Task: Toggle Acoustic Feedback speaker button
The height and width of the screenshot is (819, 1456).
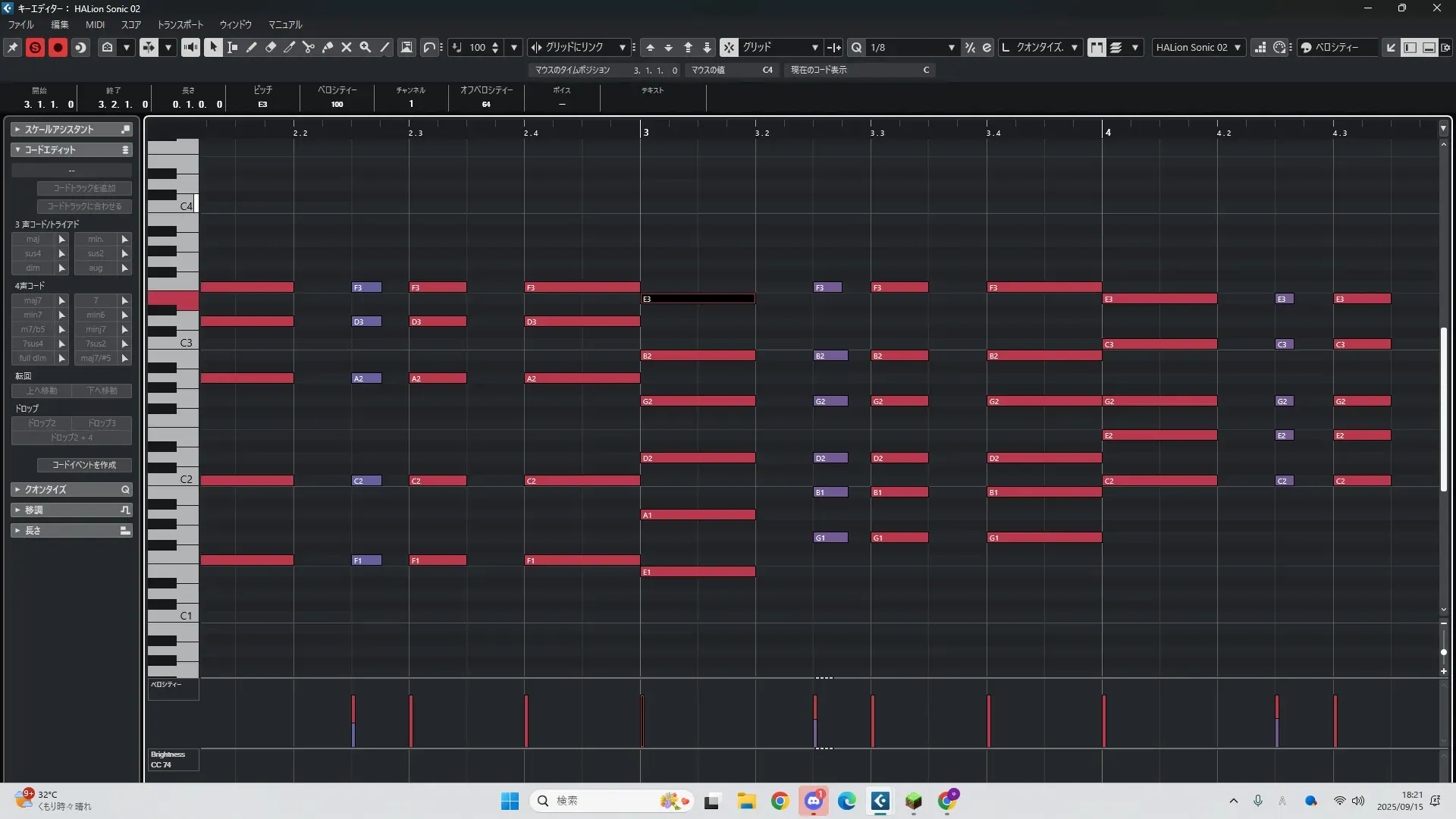Action: tap(190, 47)
